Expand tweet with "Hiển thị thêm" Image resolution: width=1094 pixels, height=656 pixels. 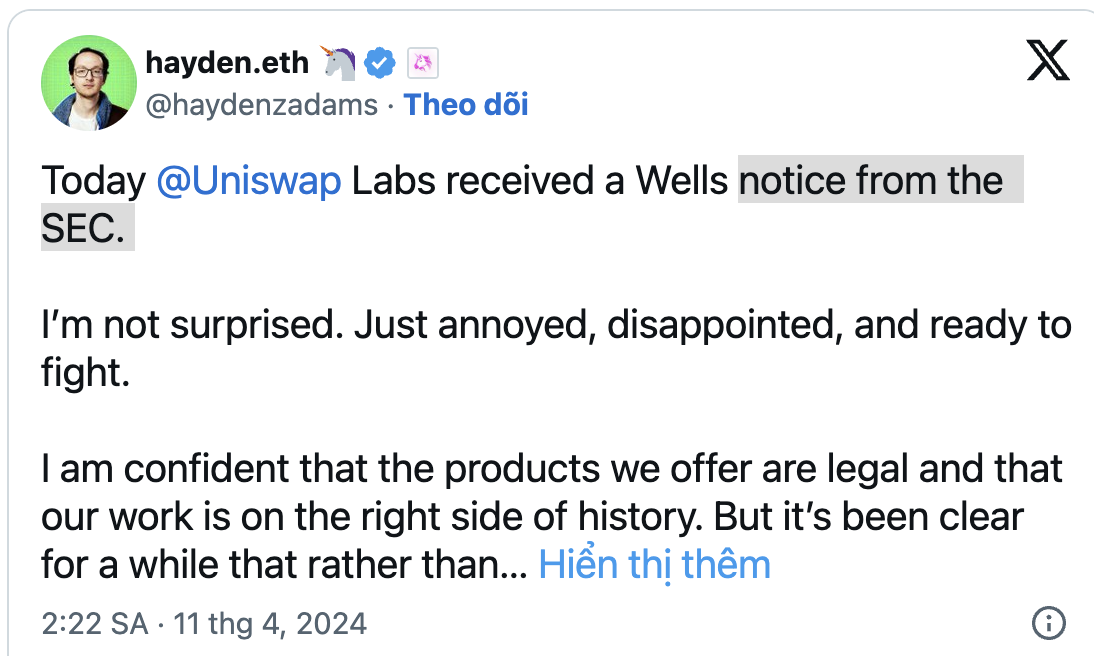tap(654, 564)
